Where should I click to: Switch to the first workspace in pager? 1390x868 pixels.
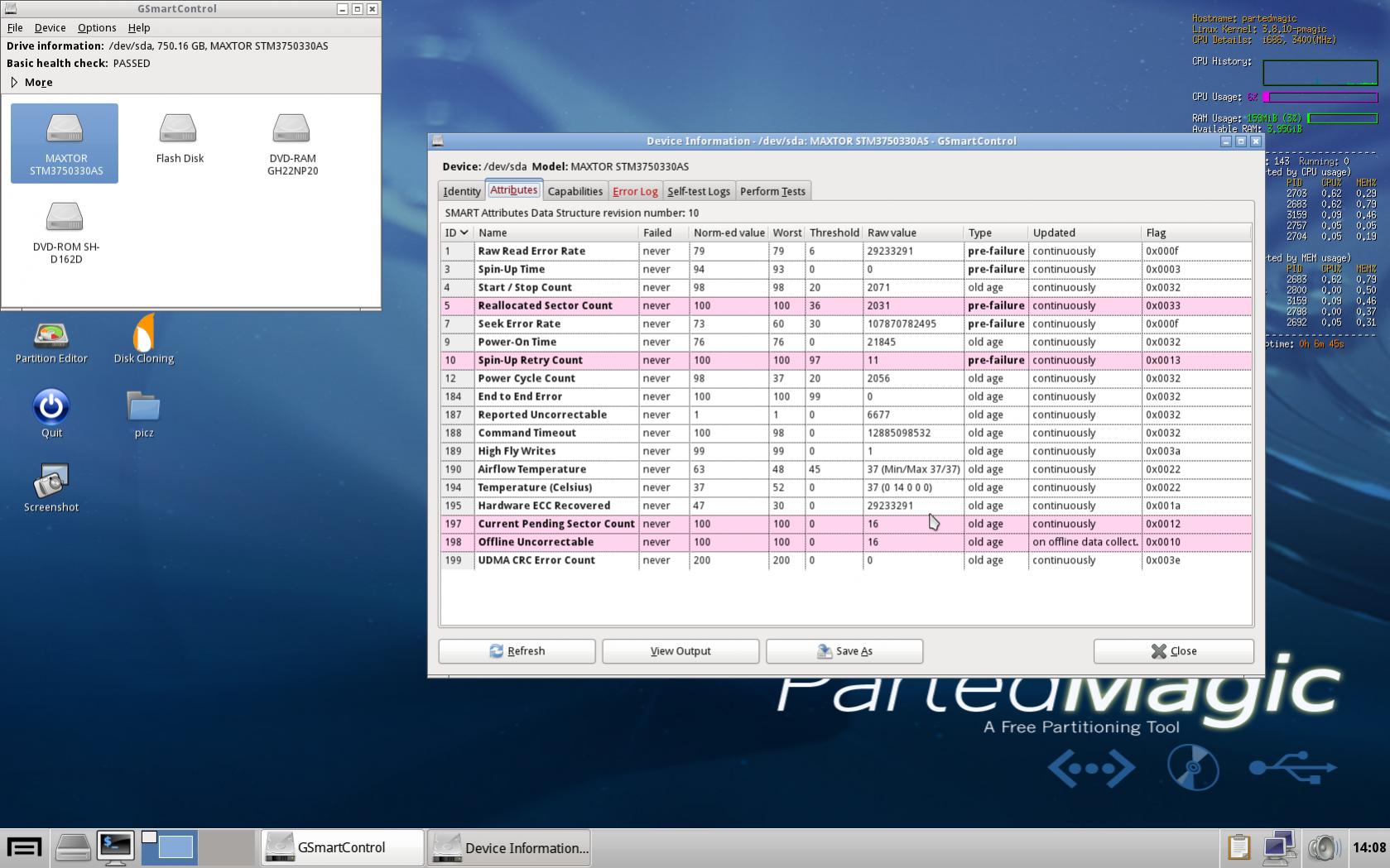coord(169,847)
